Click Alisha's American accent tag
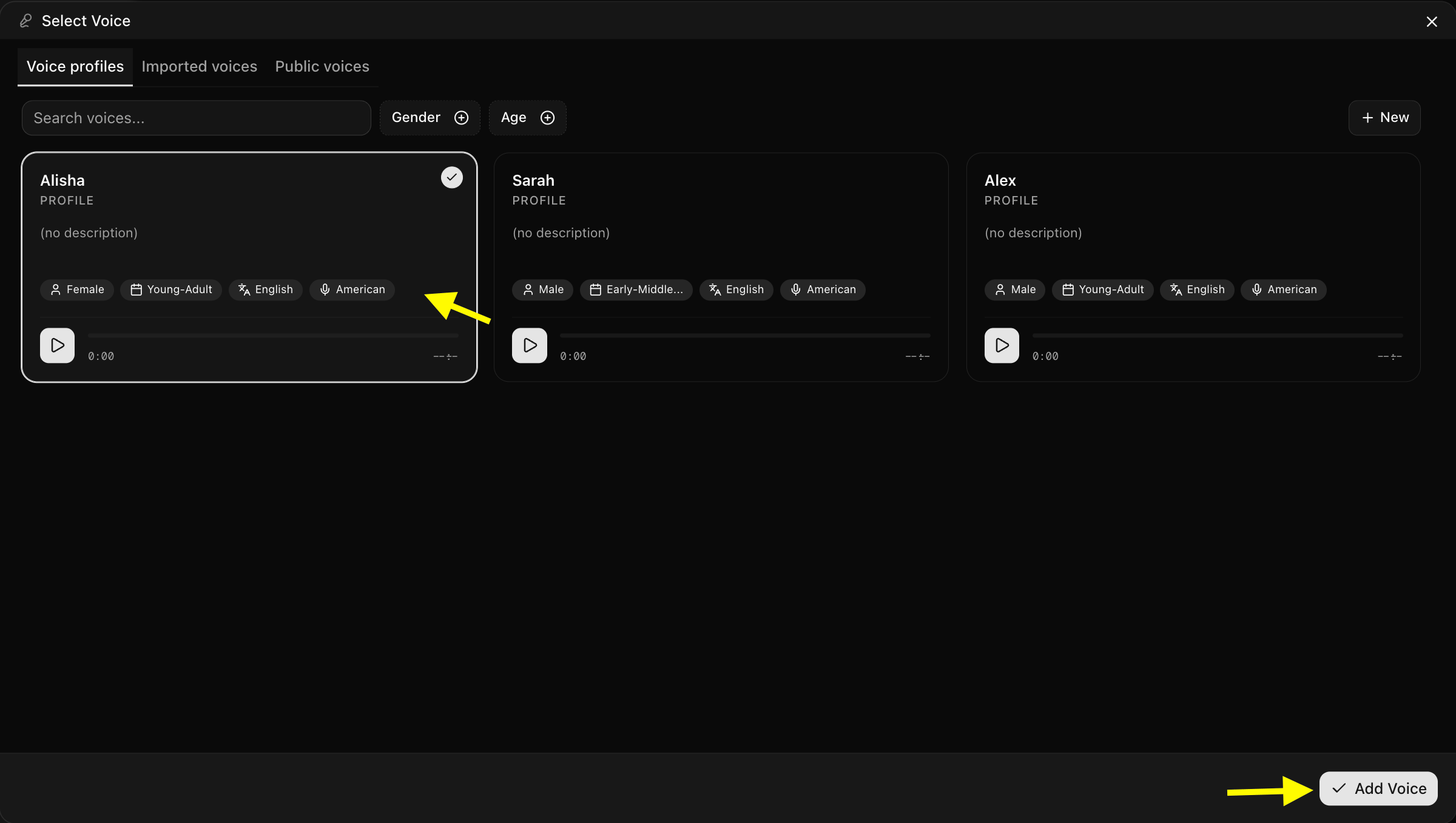 [x=352, y=290]
